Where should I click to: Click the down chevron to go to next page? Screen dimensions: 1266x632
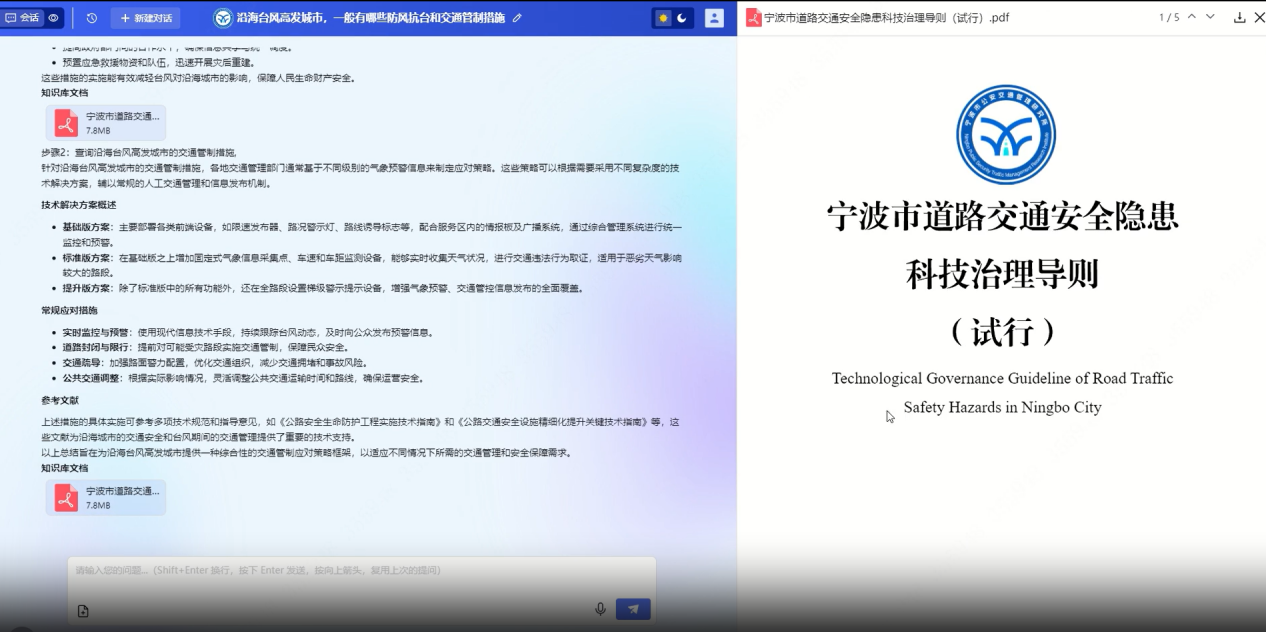coord(1210,17)
